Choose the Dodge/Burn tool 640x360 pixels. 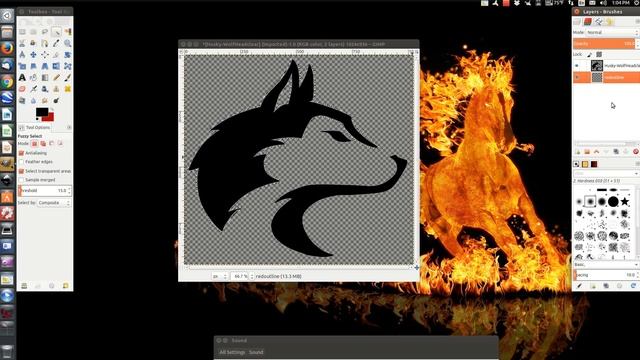click(x=56, y=100)
